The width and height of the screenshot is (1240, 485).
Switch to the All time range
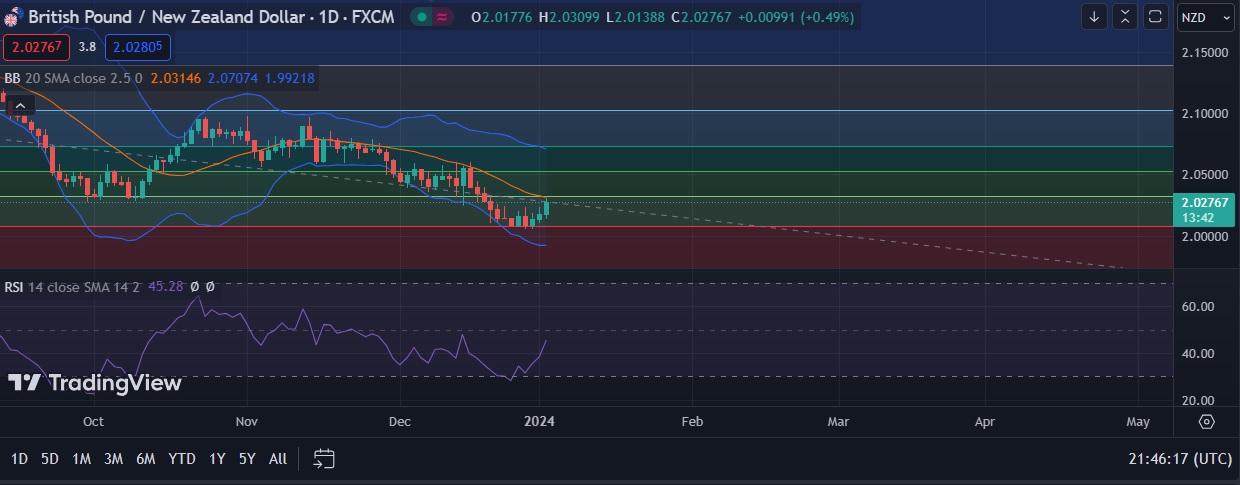tap(278, 459)
